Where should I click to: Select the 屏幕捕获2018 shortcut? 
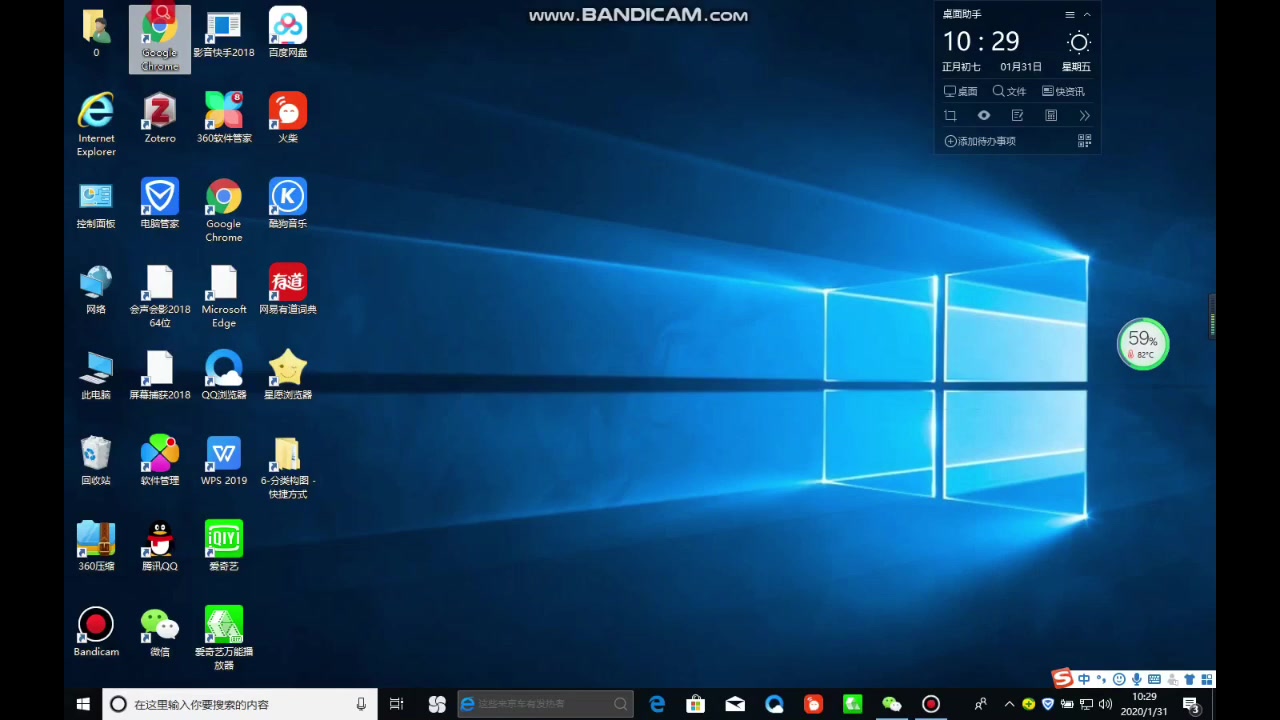(x=160, y=375)
